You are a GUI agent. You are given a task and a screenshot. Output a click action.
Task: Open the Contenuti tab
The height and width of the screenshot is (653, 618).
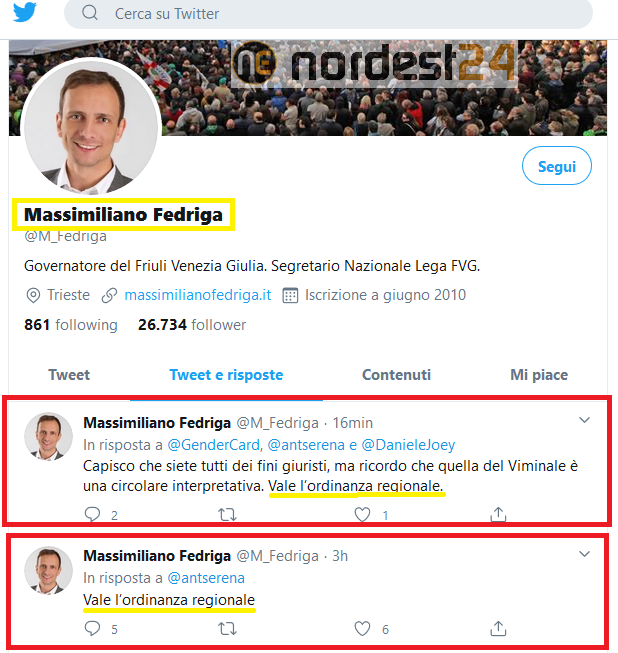[396, 375]
